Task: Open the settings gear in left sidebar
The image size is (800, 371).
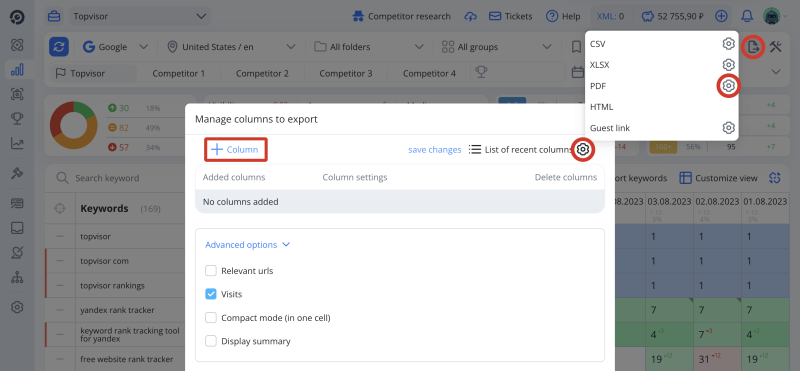Action: pos(17,307)
